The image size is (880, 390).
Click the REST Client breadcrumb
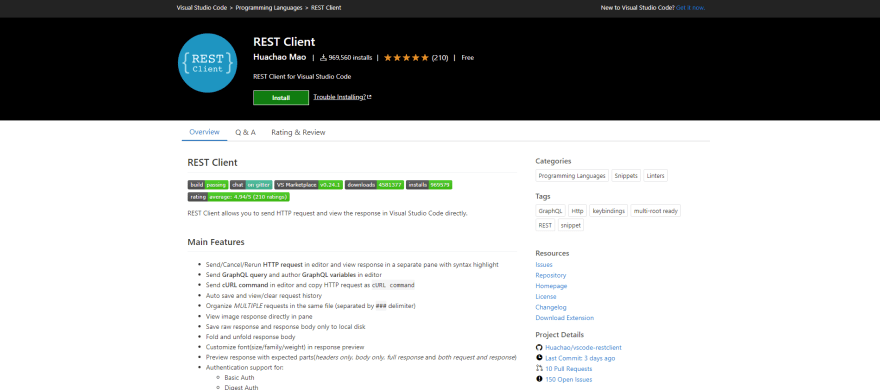pos(326,8)
